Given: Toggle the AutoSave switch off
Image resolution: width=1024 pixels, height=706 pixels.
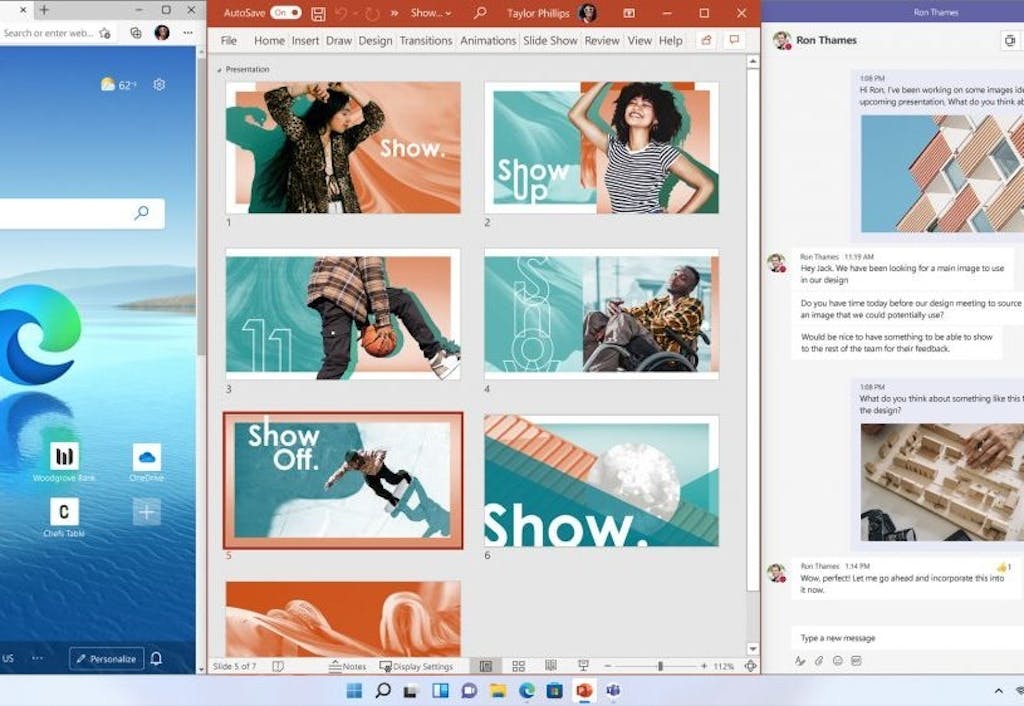Looking at the screenshot, I should tap(285, 14).
